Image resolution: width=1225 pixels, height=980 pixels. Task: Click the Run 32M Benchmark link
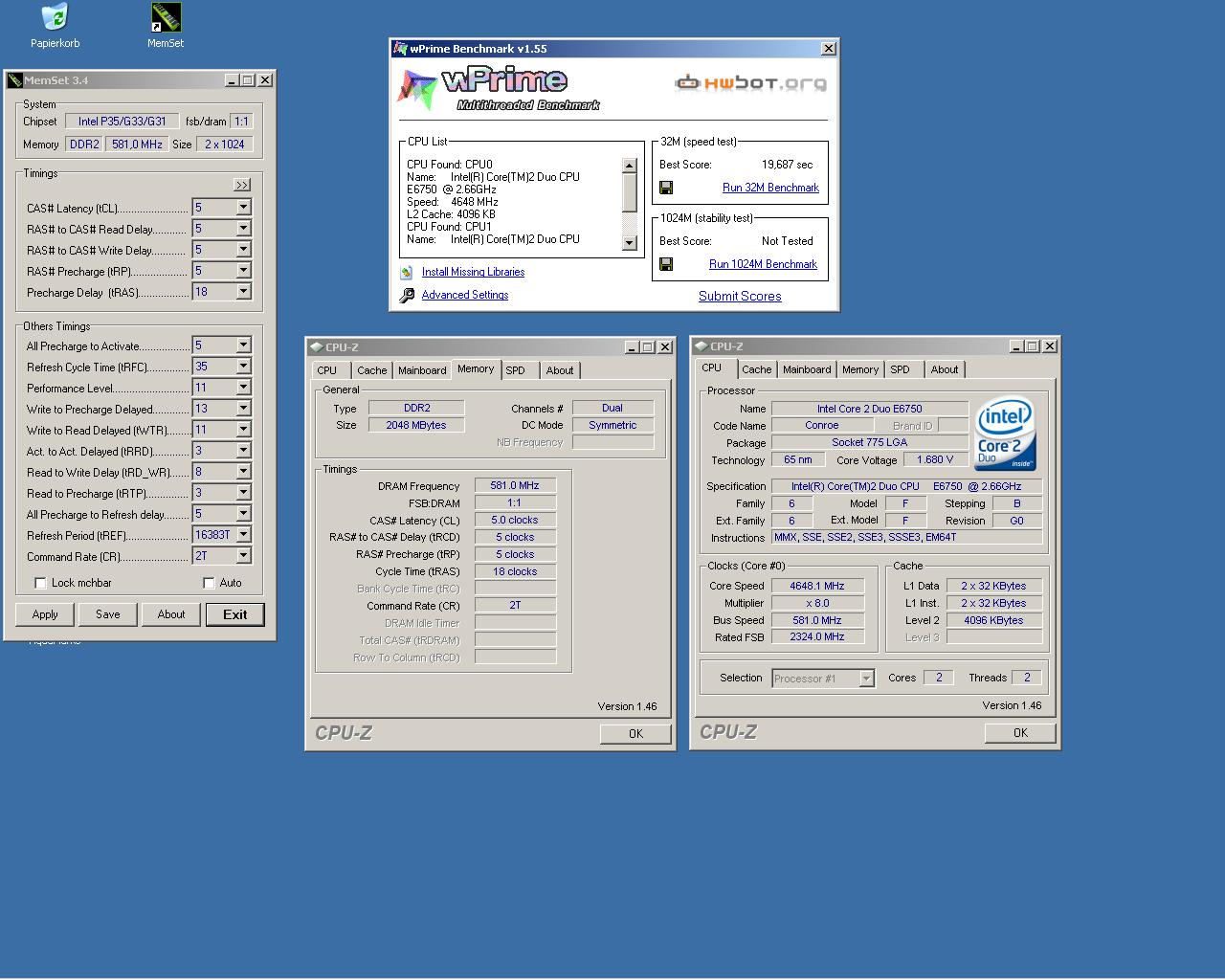(770, 188)
